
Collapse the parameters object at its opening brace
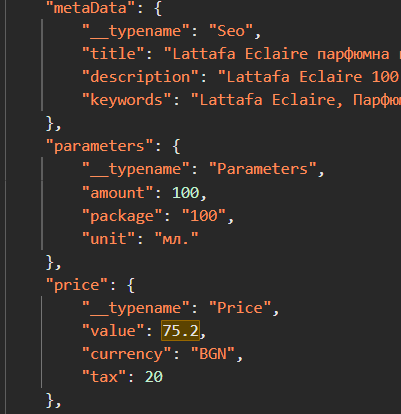click(x=176, y=146)
